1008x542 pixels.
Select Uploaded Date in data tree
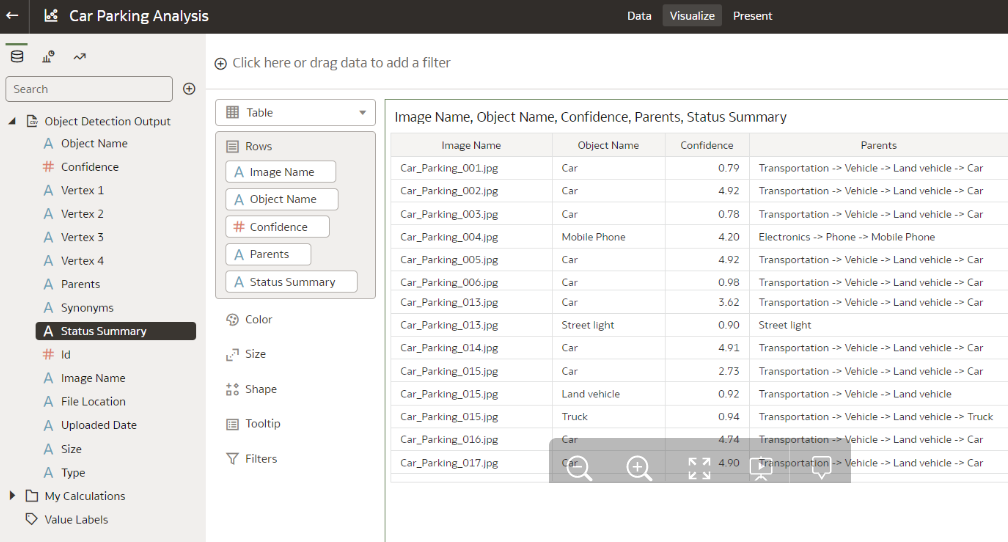tap(98, 425)
